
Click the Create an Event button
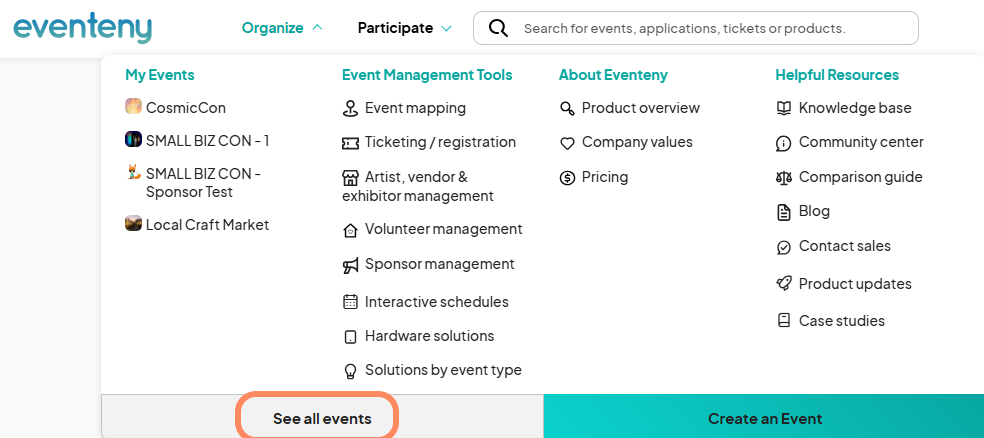(764, 416)
